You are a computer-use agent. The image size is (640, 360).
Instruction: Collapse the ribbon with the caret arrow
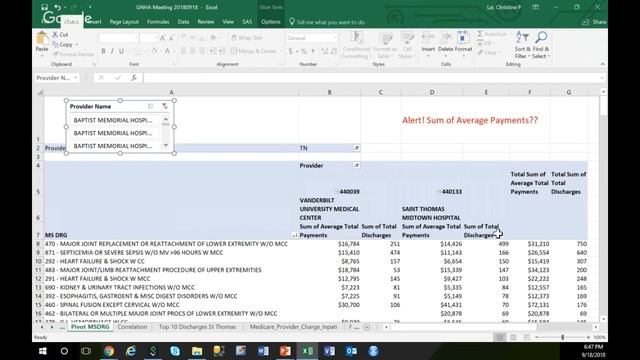[x=602, y=64]
